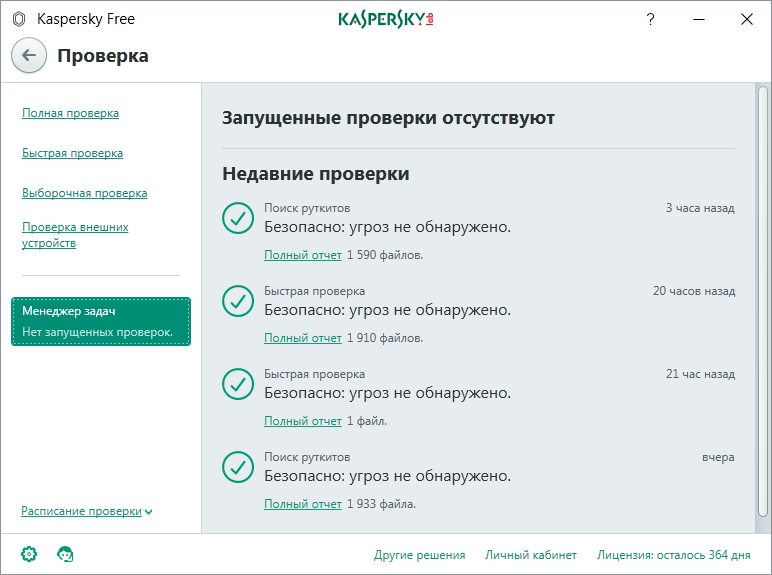Select the Менеджер задач tab
Screen dimensions: 772x575
click(101, 321)
